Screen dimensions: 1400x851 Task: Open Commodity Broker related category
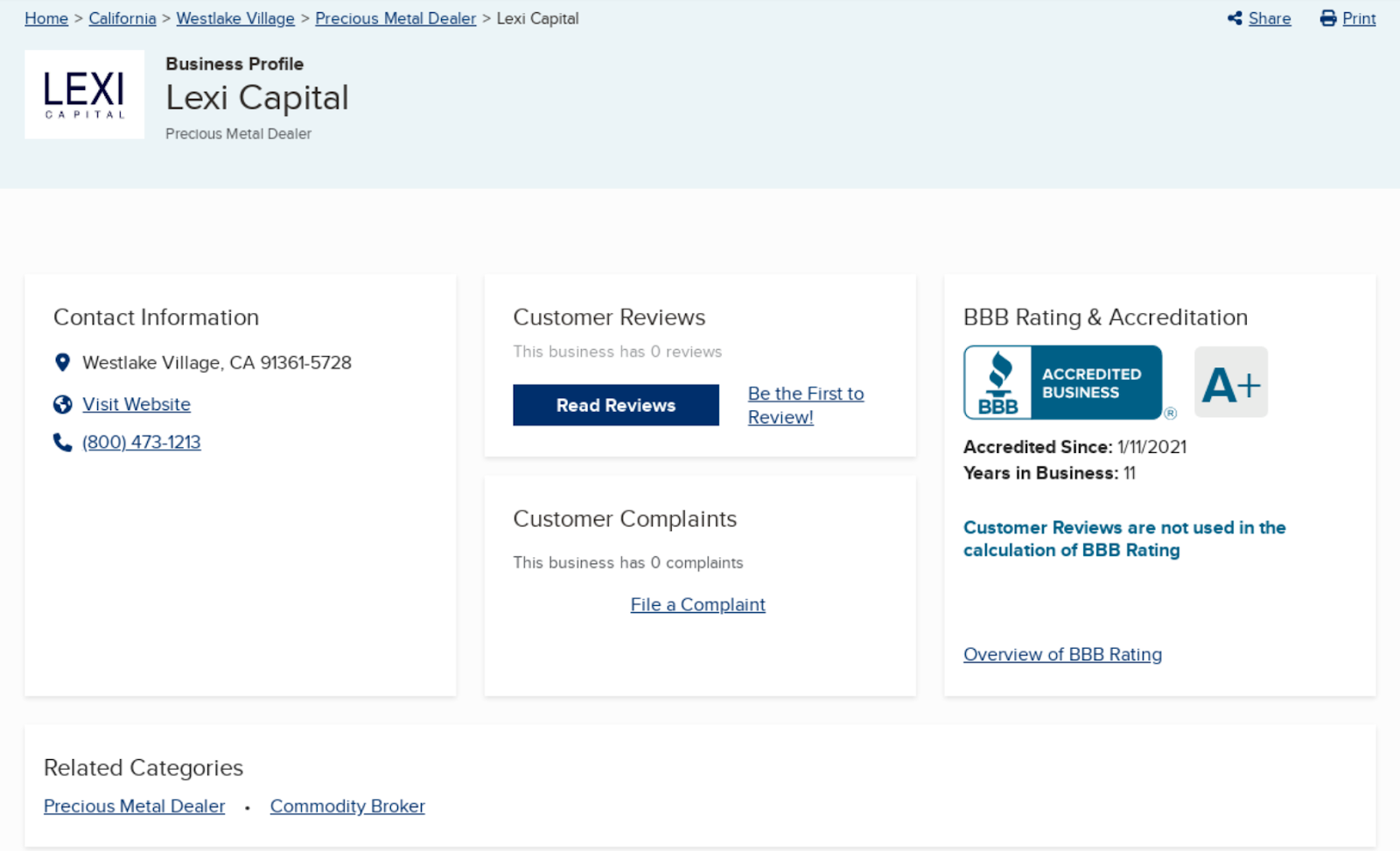(x=347, y=806)
